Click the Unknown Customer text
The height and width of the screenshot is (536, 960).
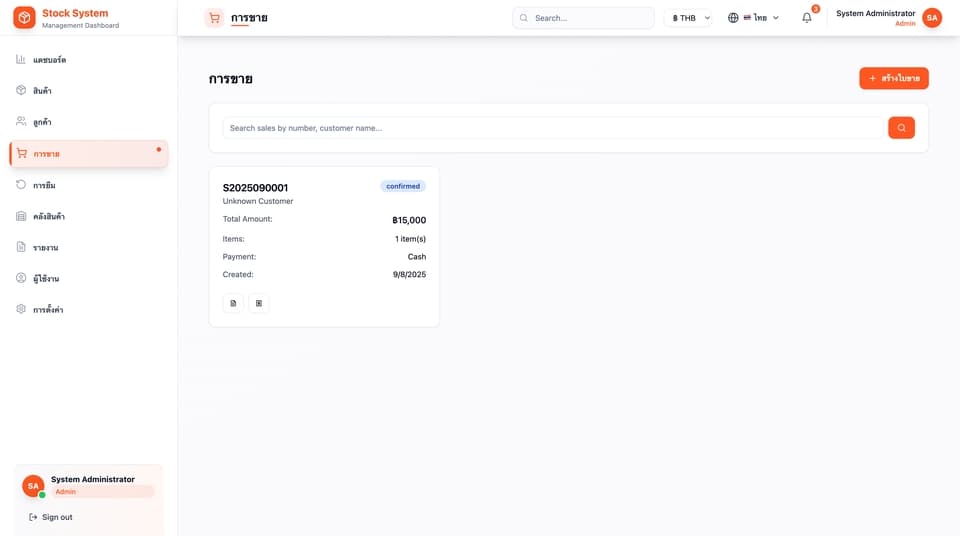[258, 201]
